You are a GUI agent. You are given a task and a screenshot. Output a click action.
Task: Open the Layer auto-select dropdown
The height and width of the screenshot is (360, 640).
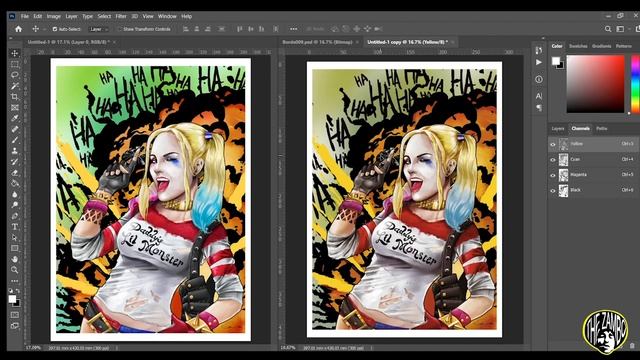coord(99,29)
